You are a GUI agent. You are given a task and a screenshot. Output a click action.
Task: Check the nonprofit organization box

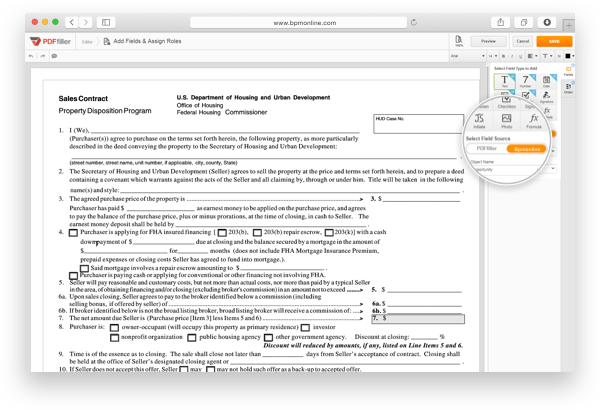[x=114, y=338]
